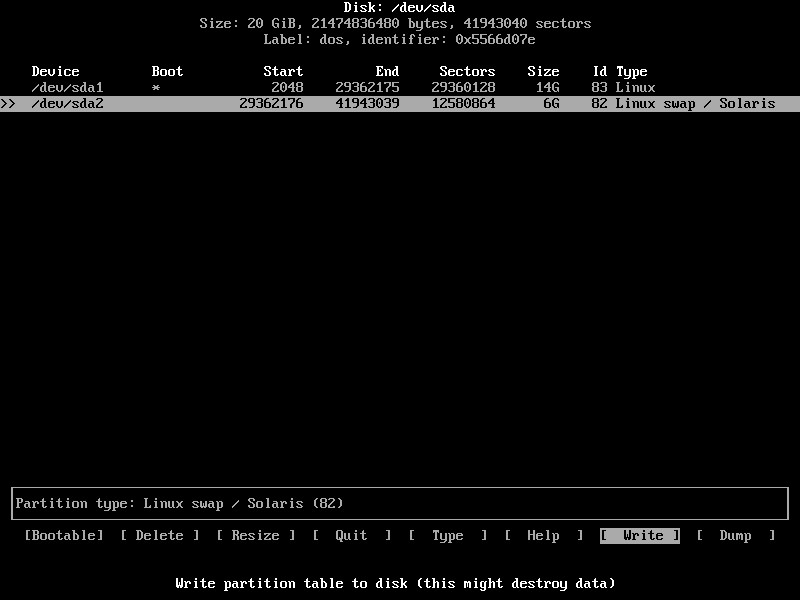Click the Id Type column header
The height and width of the screenshot is (600, 800).
coord(620,72)
